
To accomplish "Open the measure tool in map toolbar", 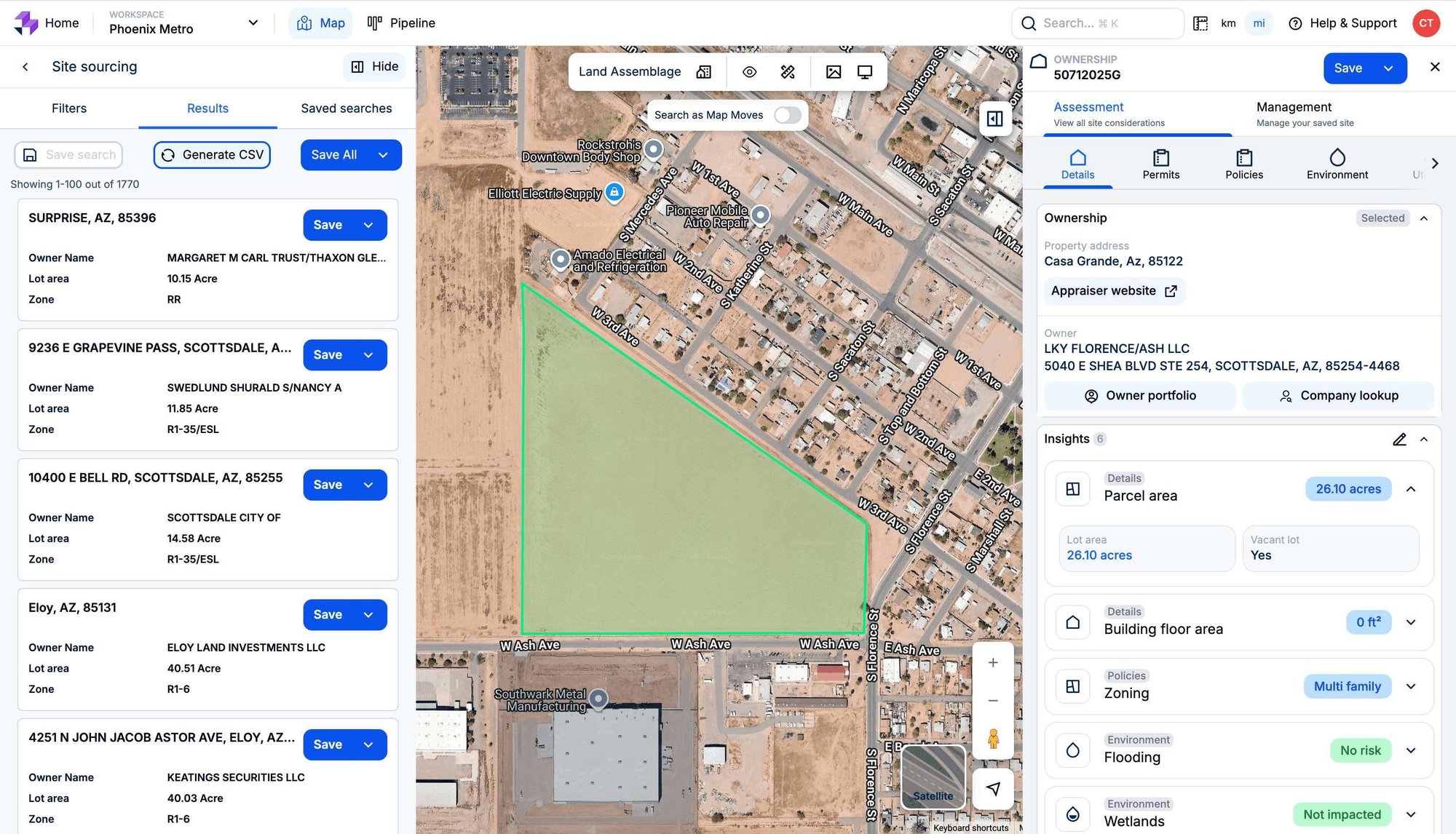I will (x=787, y=71).
